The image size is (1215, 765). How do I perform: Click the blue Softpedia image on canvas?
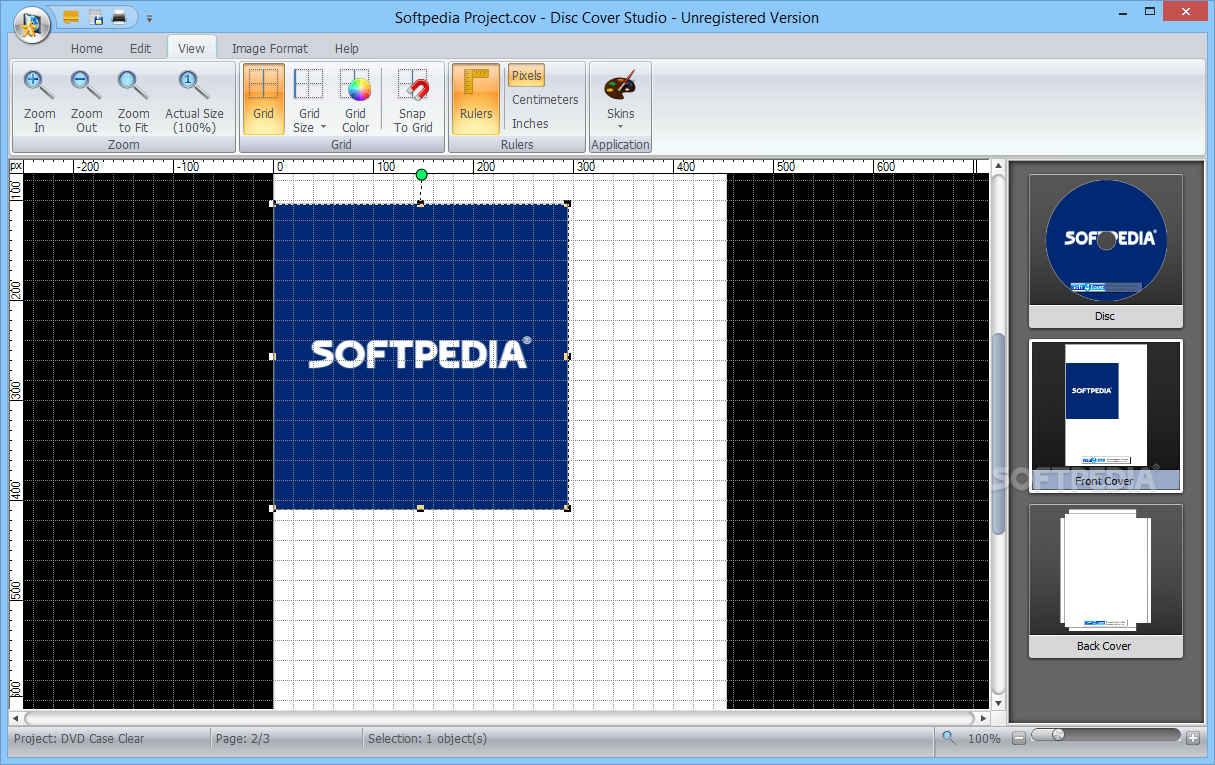420,356
